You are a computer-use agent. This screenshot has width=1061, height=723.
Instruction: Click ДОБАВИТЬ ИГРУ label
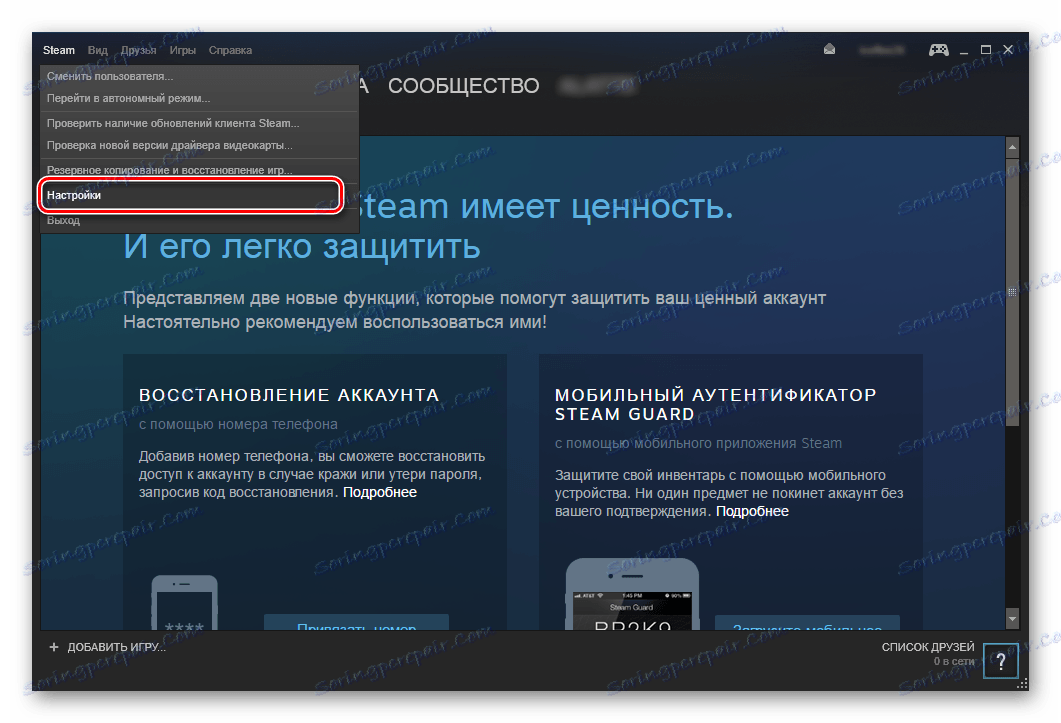coord(116,647)
